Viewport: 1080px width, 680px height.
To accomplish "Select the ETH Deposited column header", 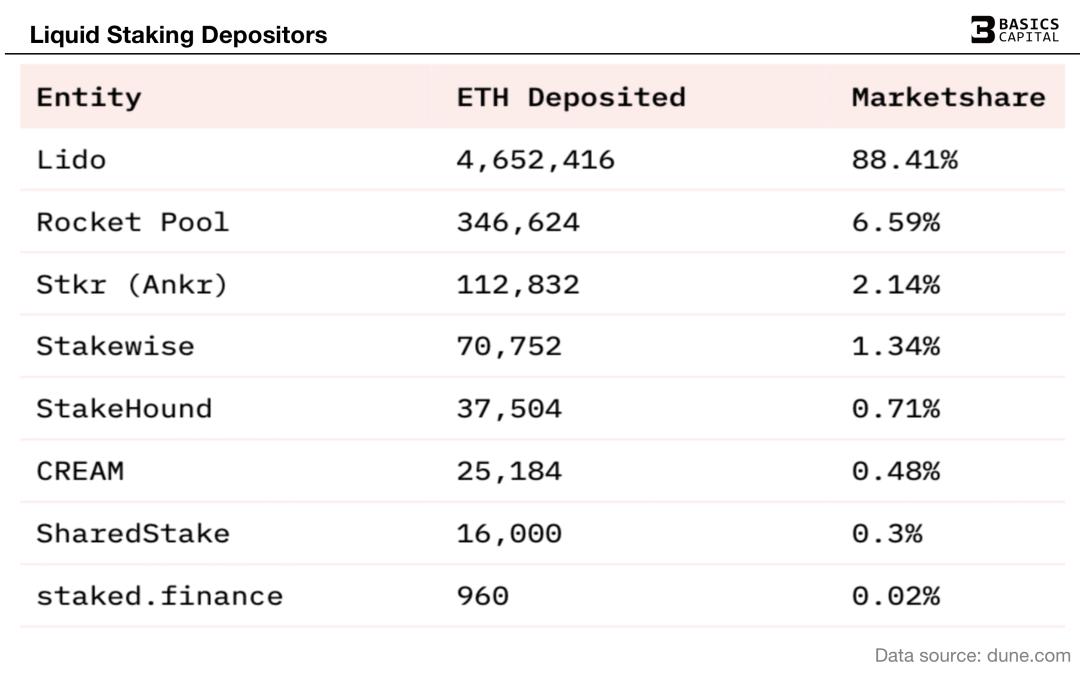I will [571, 97].
